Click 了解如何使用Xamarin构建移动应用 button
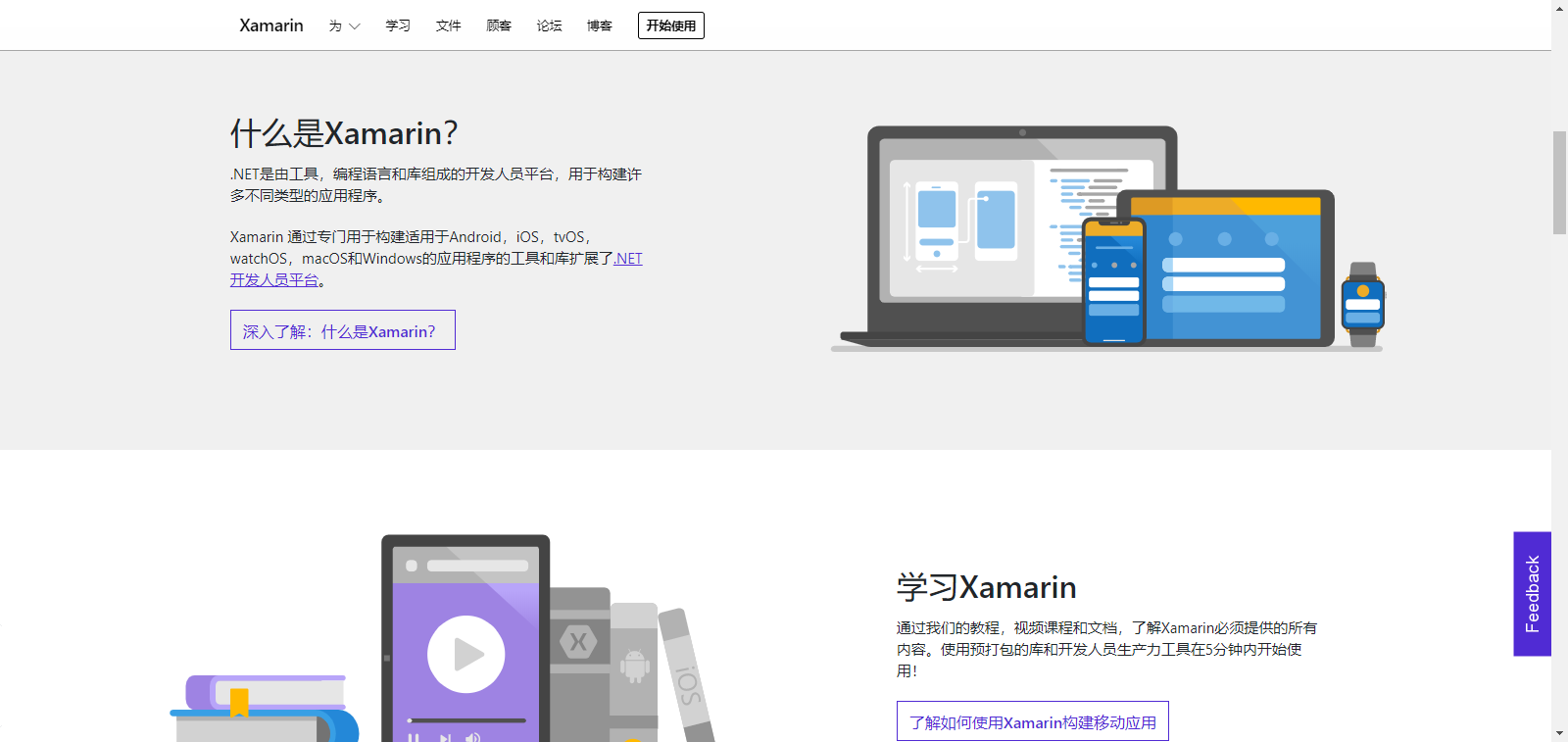 tap(1033, 721)
